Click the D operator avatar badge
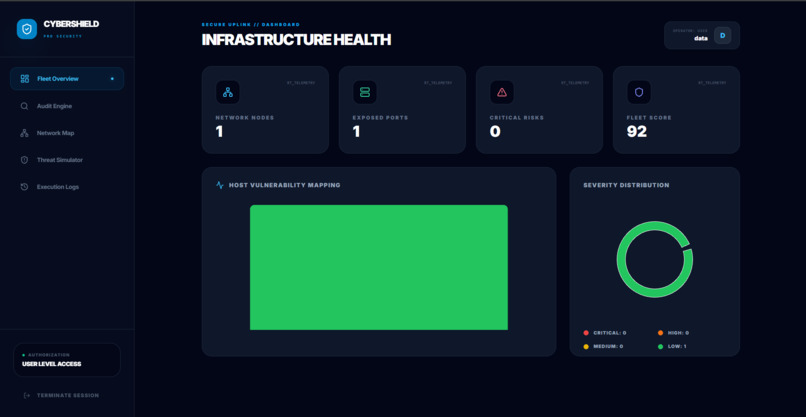This screenshot has width=806, height=417. coord(722,35)
